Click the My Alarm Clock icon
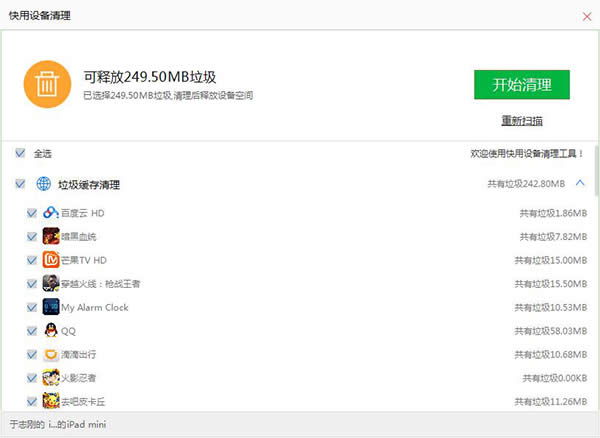The height and width of the screenshot is (438, 600). 51,307
